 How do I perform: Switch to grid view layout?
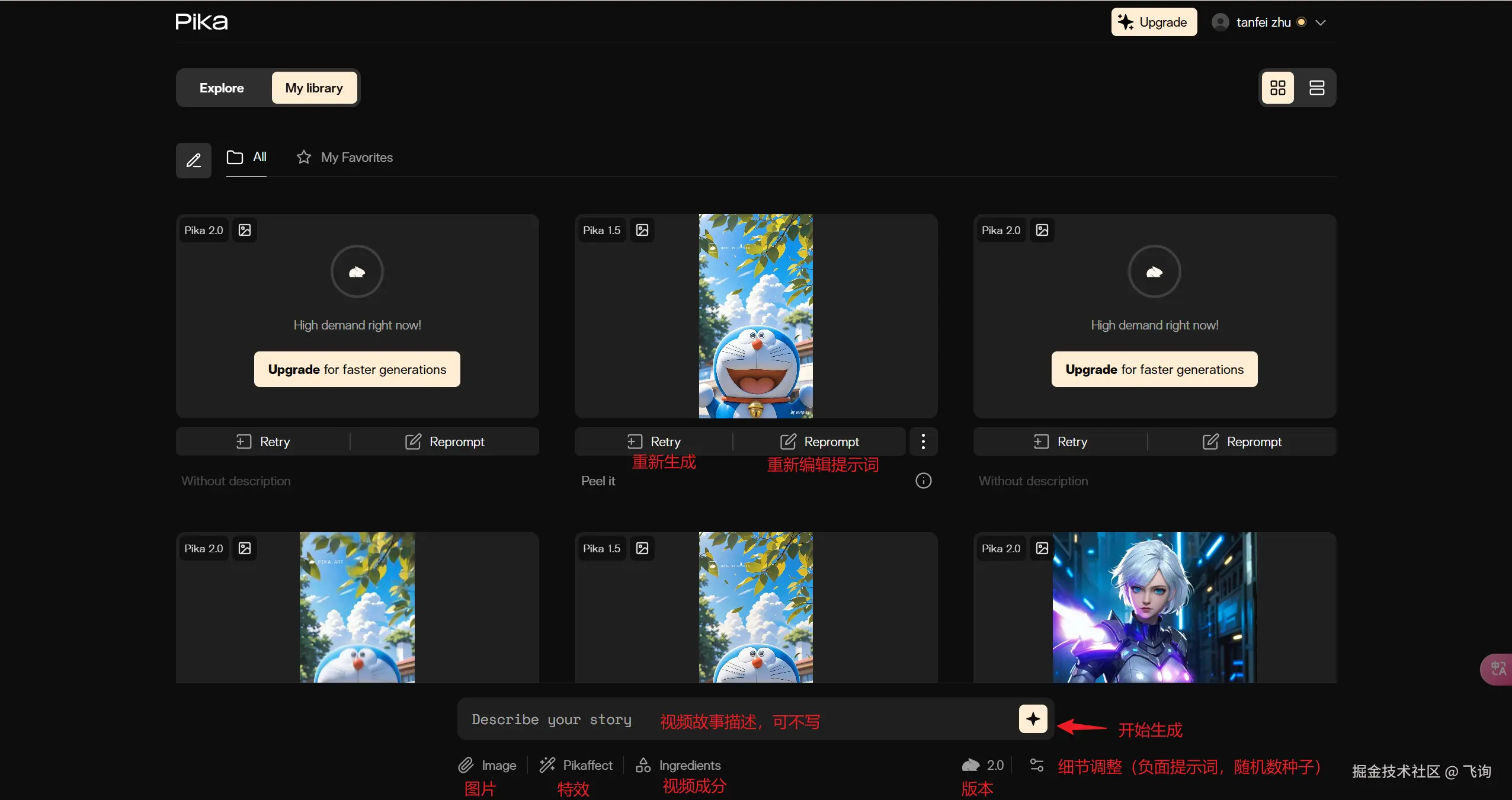(x=1277, y=88)
